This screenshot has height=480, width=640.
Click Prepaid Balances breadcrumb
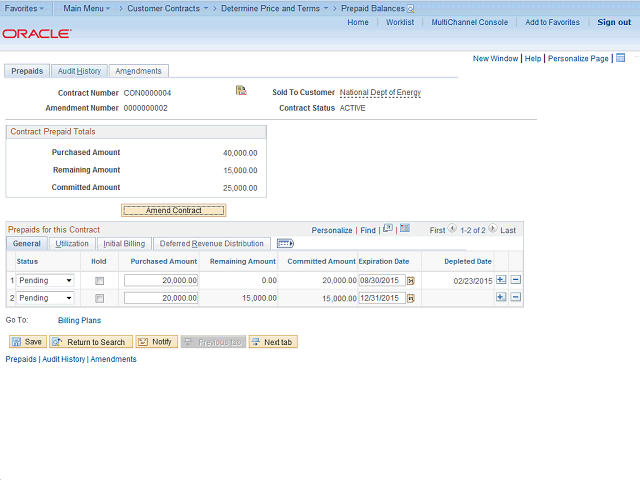[373, 8]
